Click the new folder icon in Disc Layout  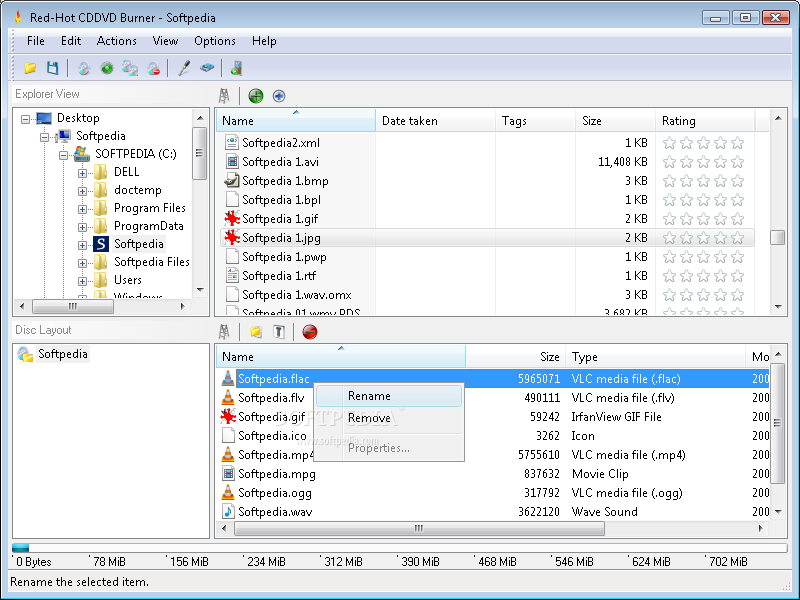256,332
